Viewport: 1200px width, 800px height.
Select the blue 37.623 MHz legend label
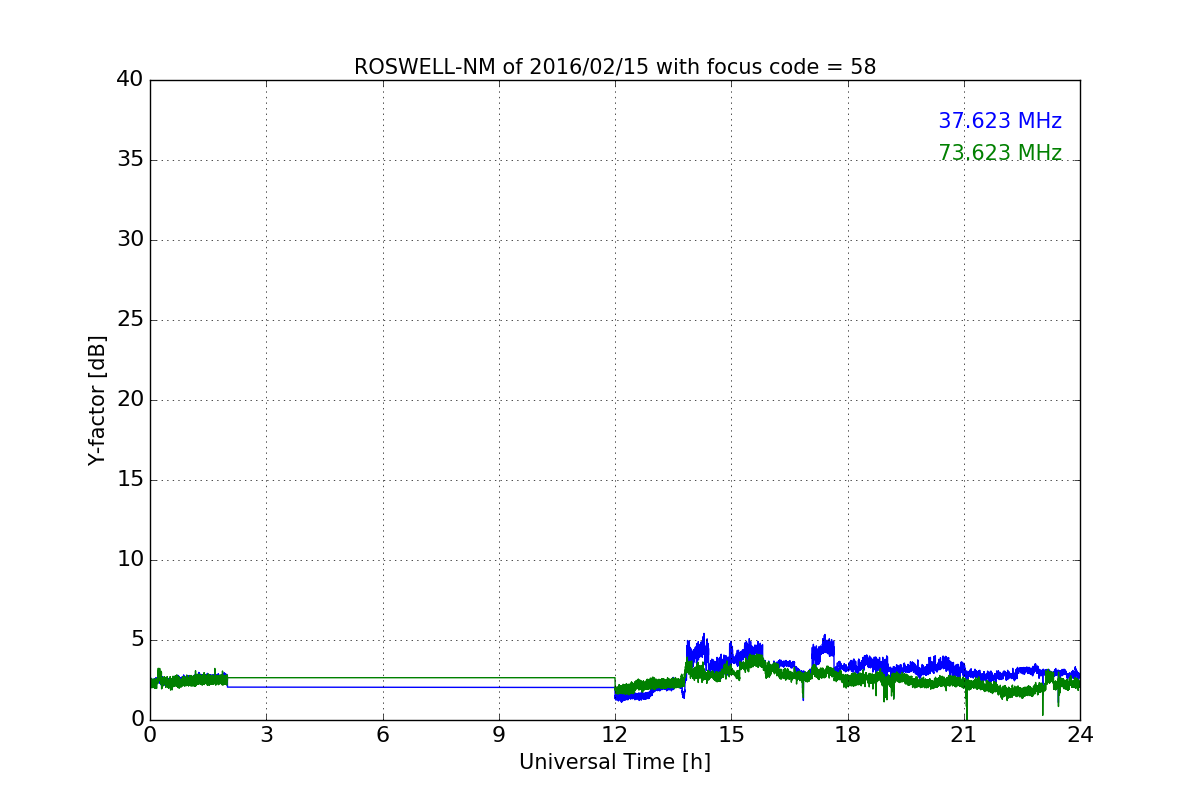(1000, 121)
